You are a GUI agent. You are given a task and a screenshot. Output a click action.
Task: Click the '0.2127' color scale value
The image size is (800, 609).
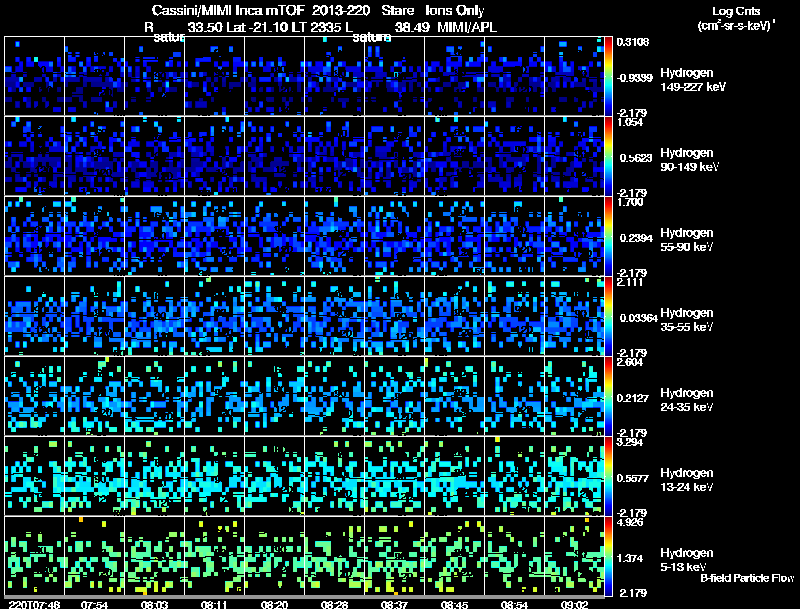coord(633,398)
